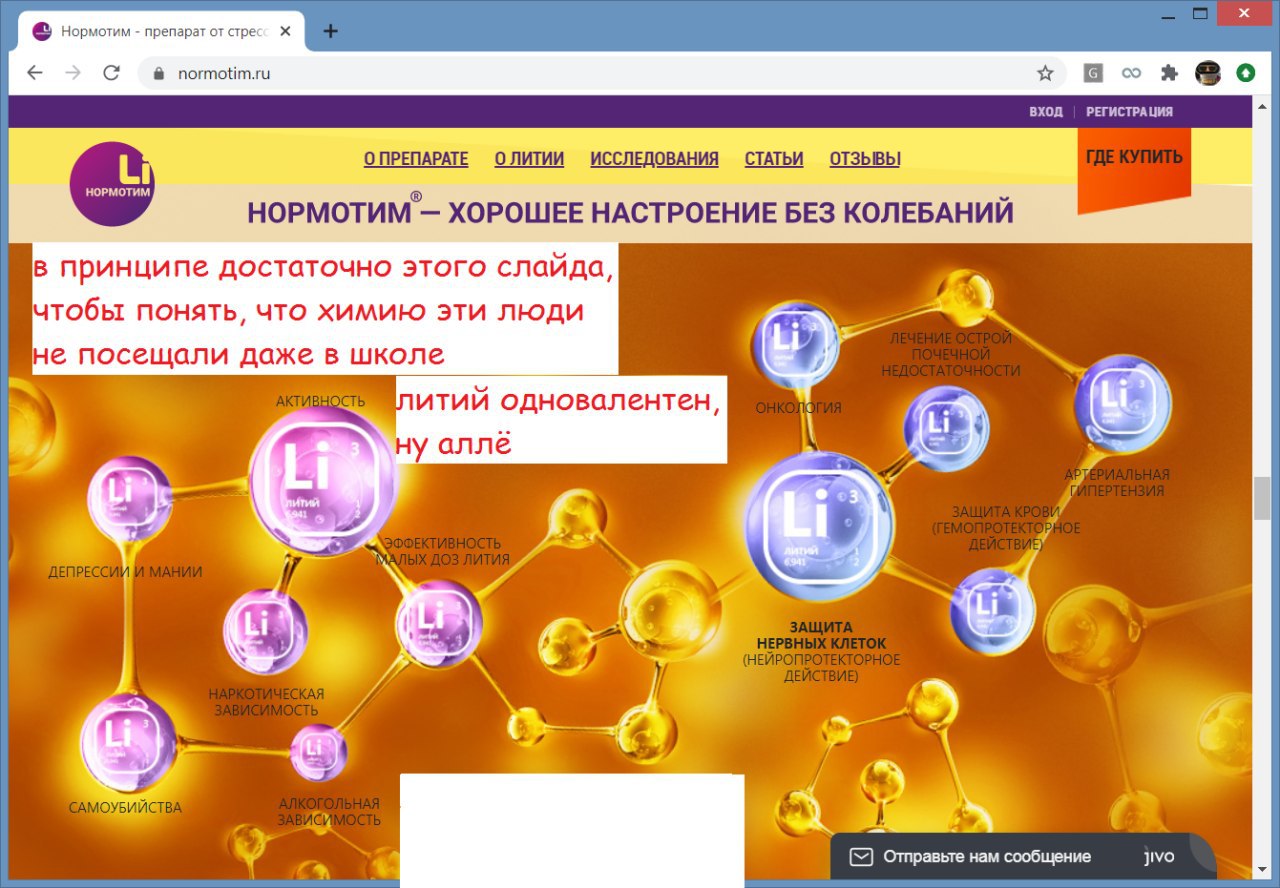This screenshot has width=1280, height=888.
Task: Click the scrollbar down arrow
Action: pos(1262,872)
